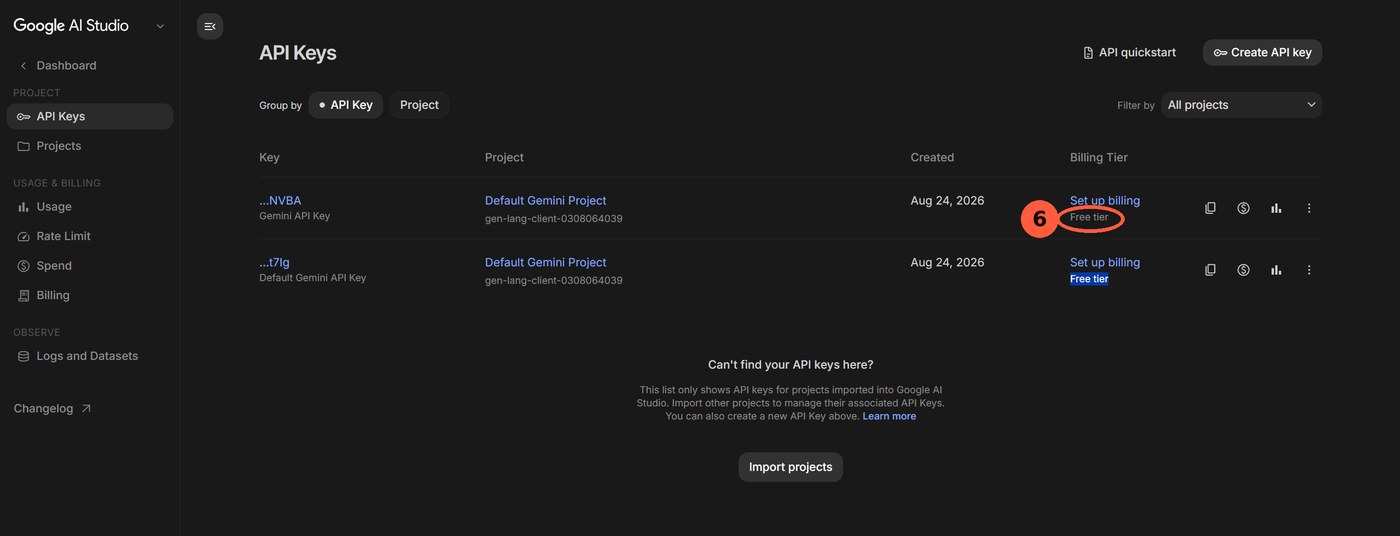Open more options for ...NVBA key
Screen dimensions: 1400x536
click(x=1309, y=208)
